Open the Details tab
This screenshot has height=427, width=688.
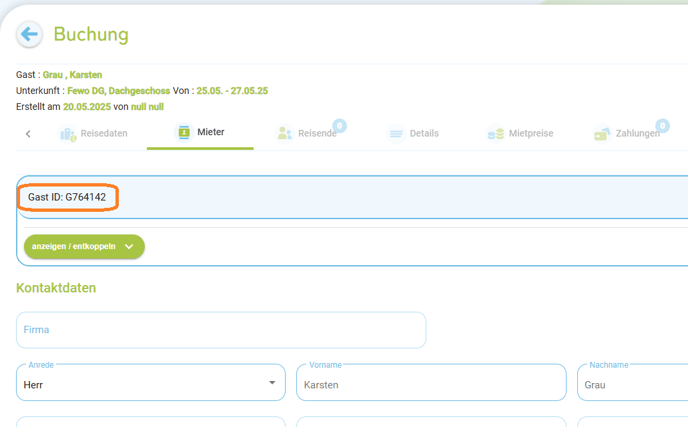coord(413,133)
